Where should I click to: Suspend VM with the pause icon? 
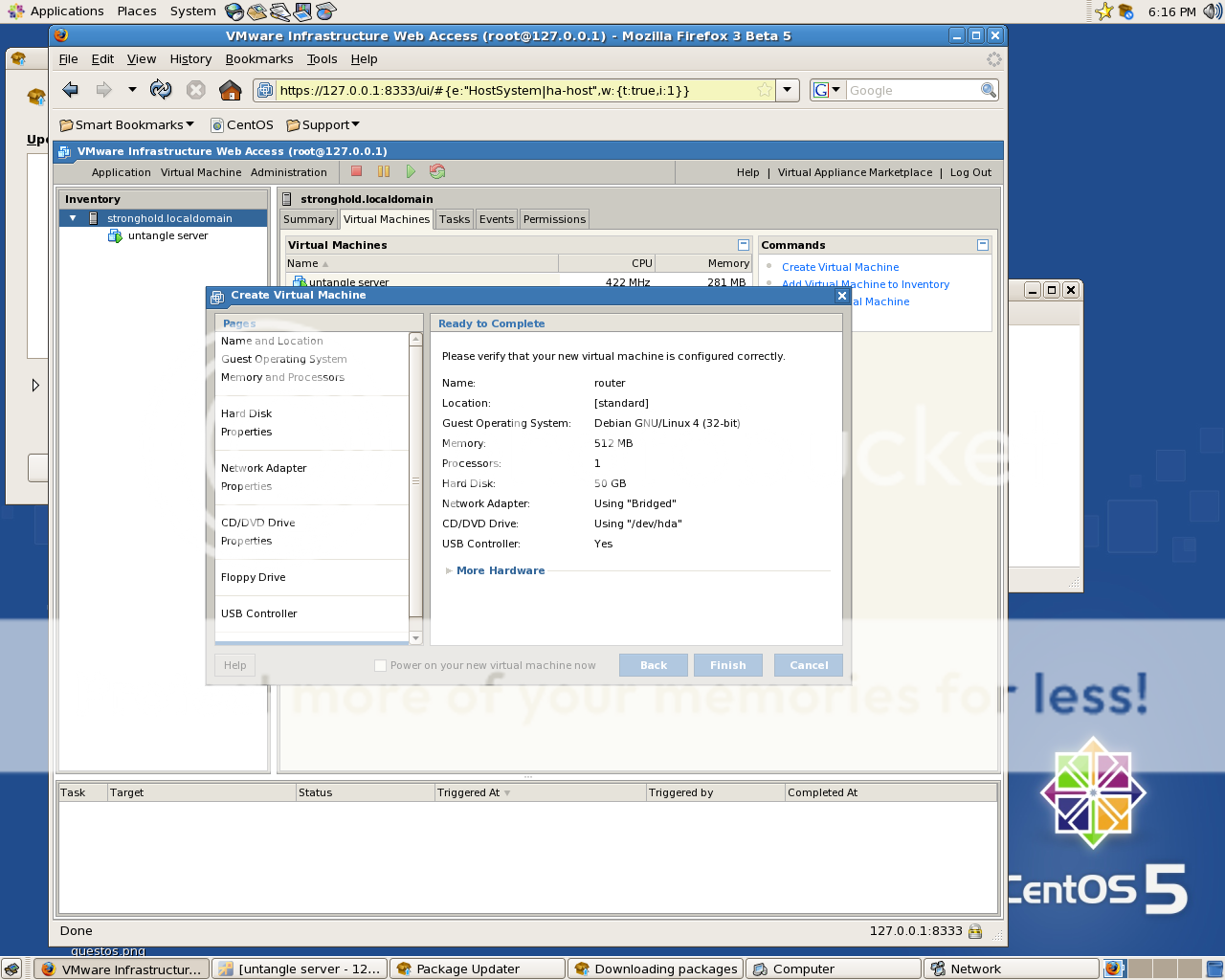click(x=384, y=171)
